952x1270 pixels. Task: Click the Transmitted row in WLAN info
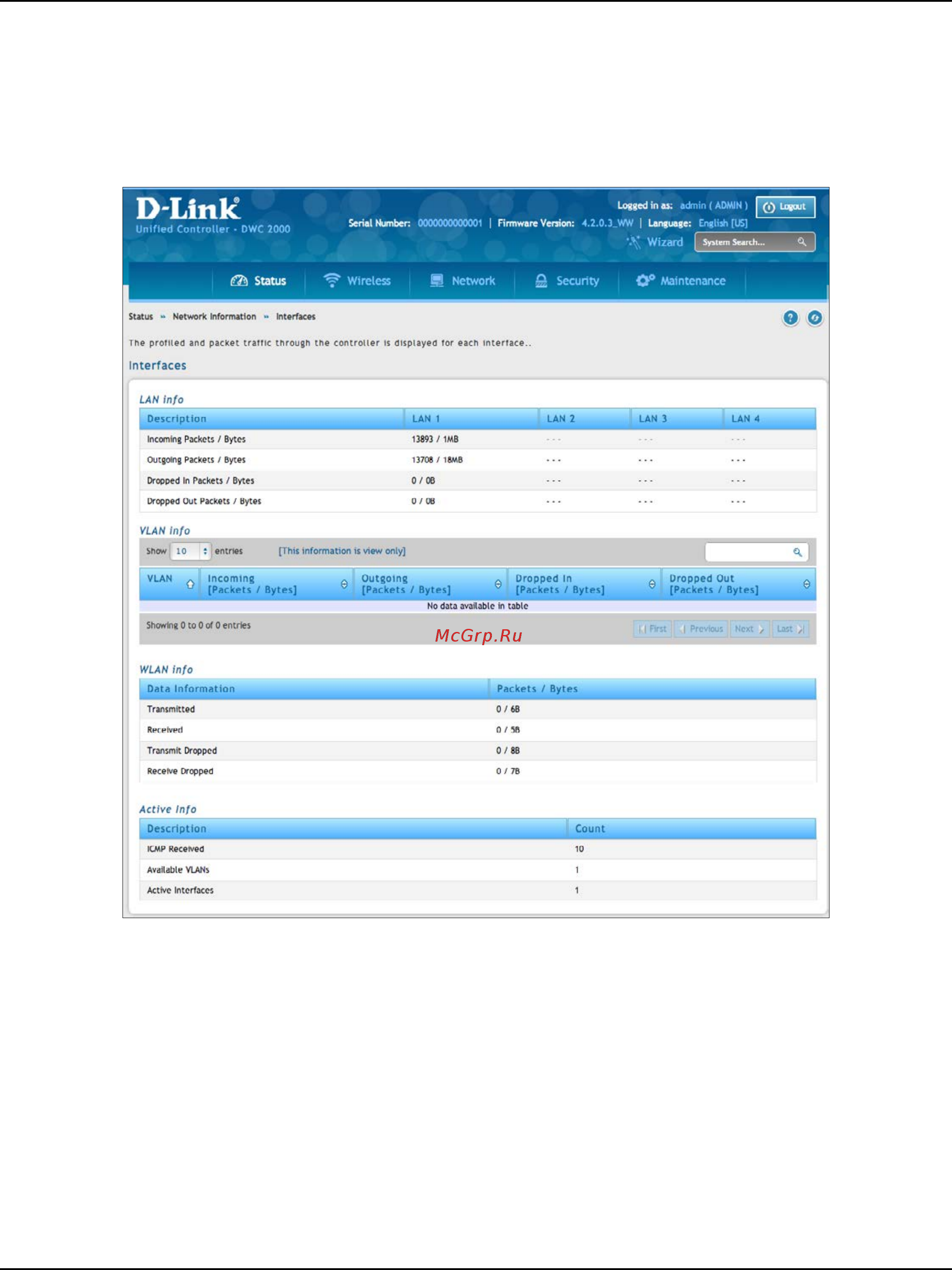click(x=477, y=709)
